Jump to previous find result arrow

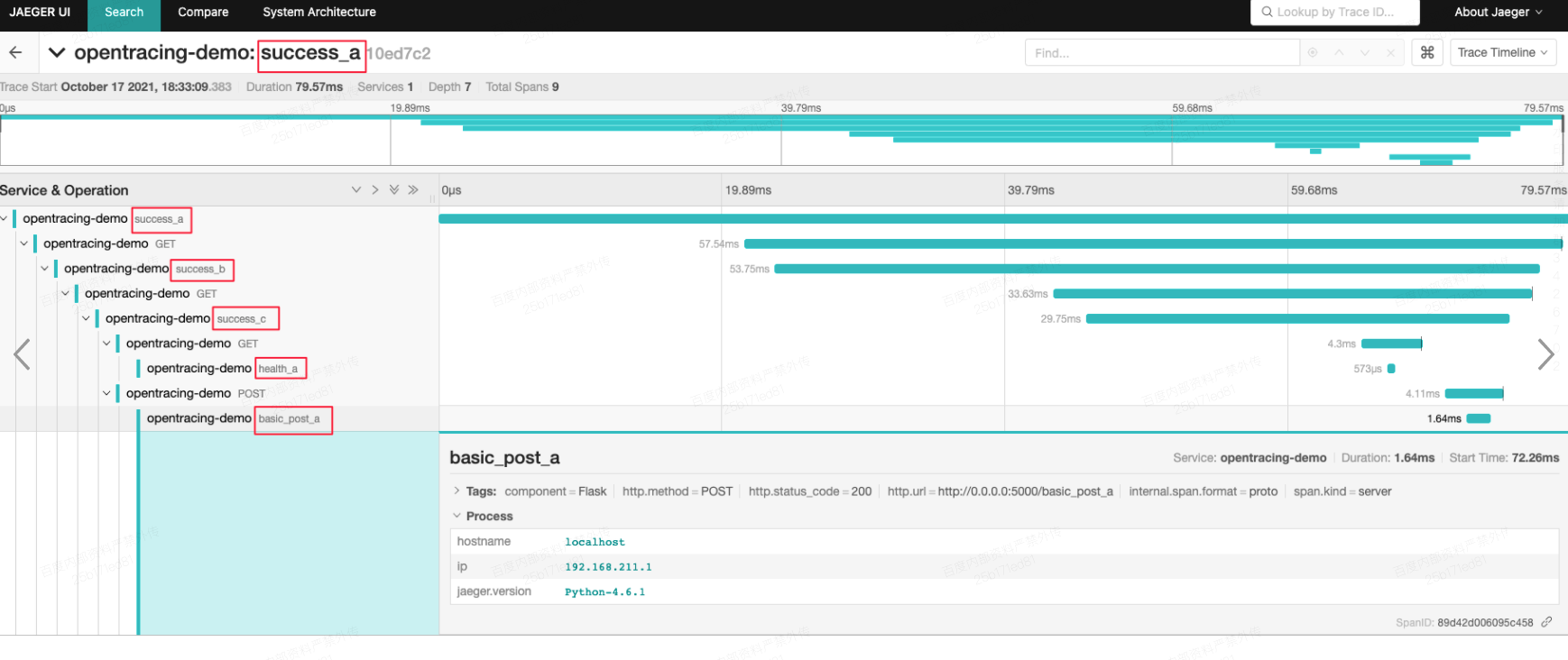(x=1339, y=53)
